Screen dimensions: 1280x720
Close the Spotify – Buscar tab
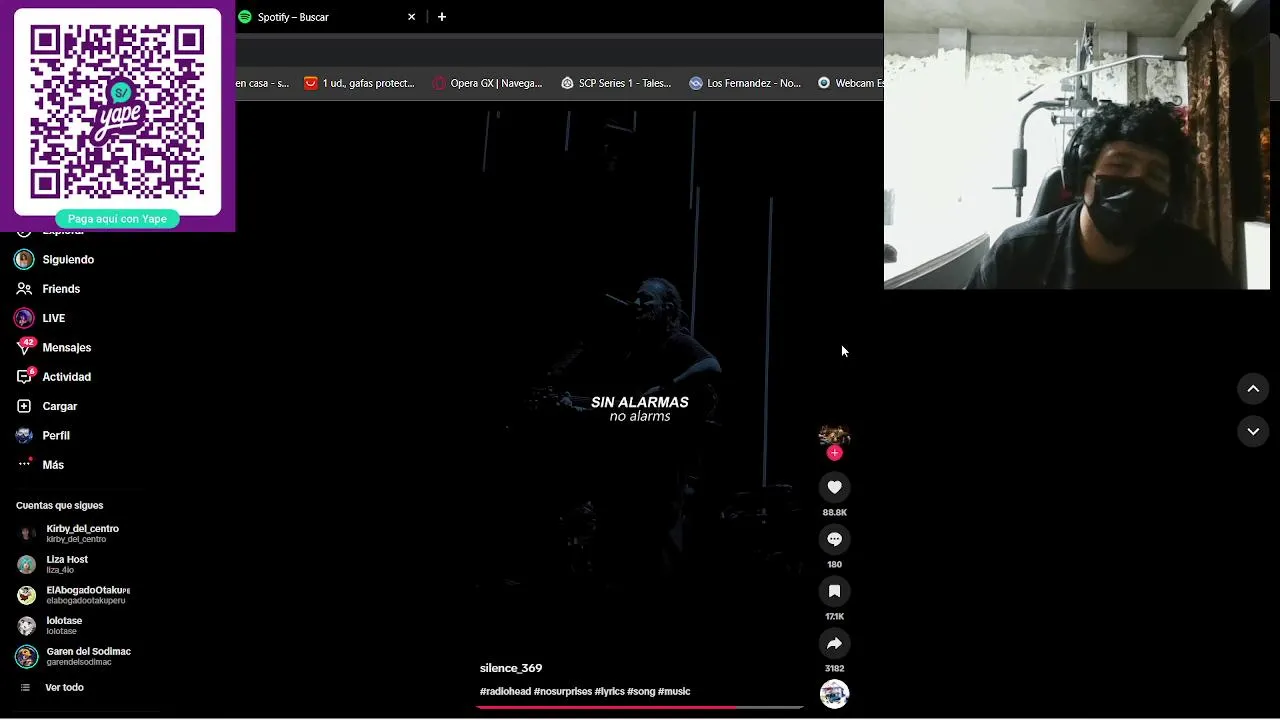411,17
